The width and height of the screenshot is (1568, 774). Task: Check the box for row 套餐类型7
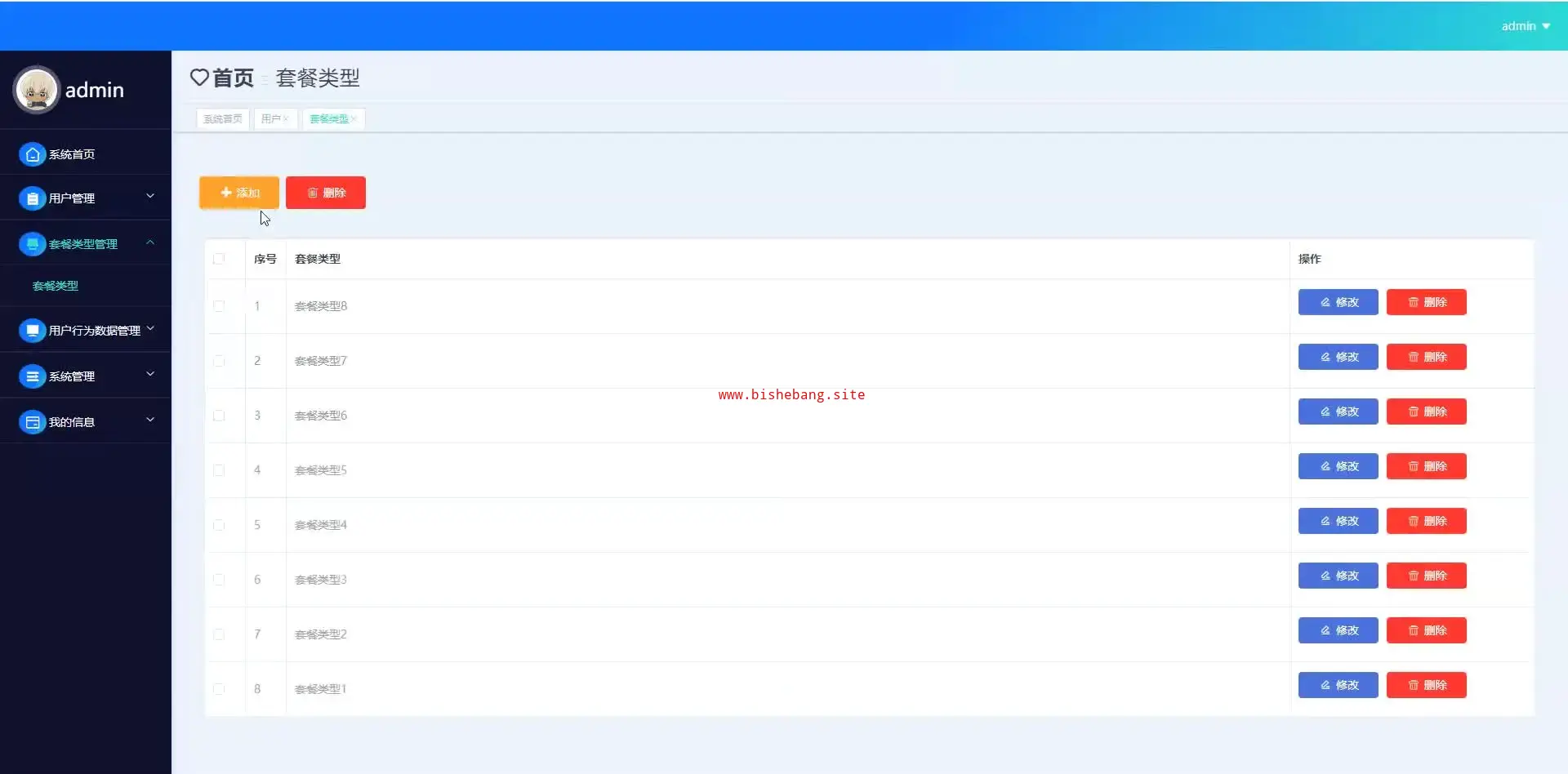point(219,361)
